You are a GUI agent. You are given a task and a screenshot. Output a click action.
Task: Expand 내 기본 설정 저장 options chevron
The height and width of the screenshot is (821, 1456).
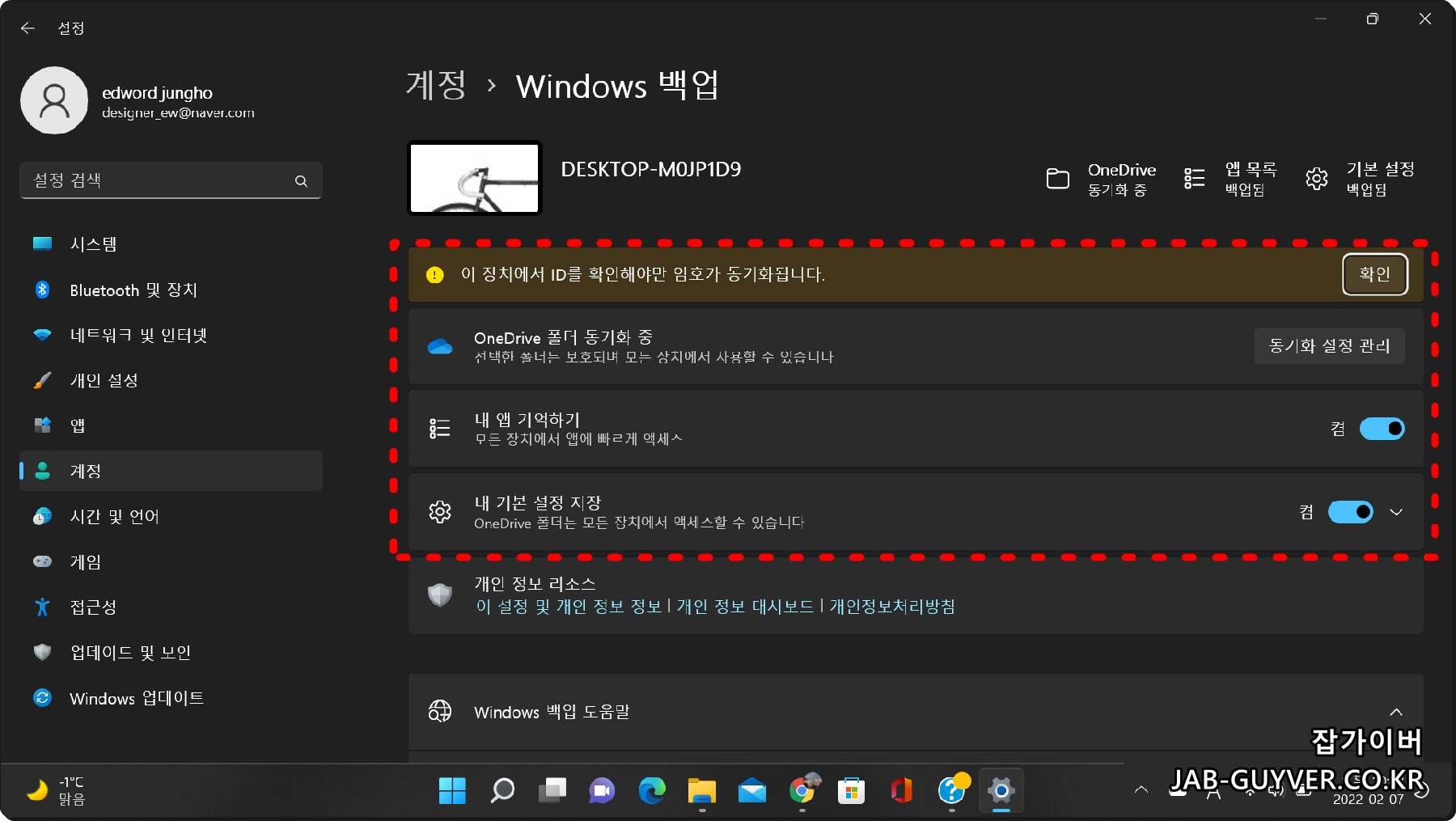(1396, 512)
